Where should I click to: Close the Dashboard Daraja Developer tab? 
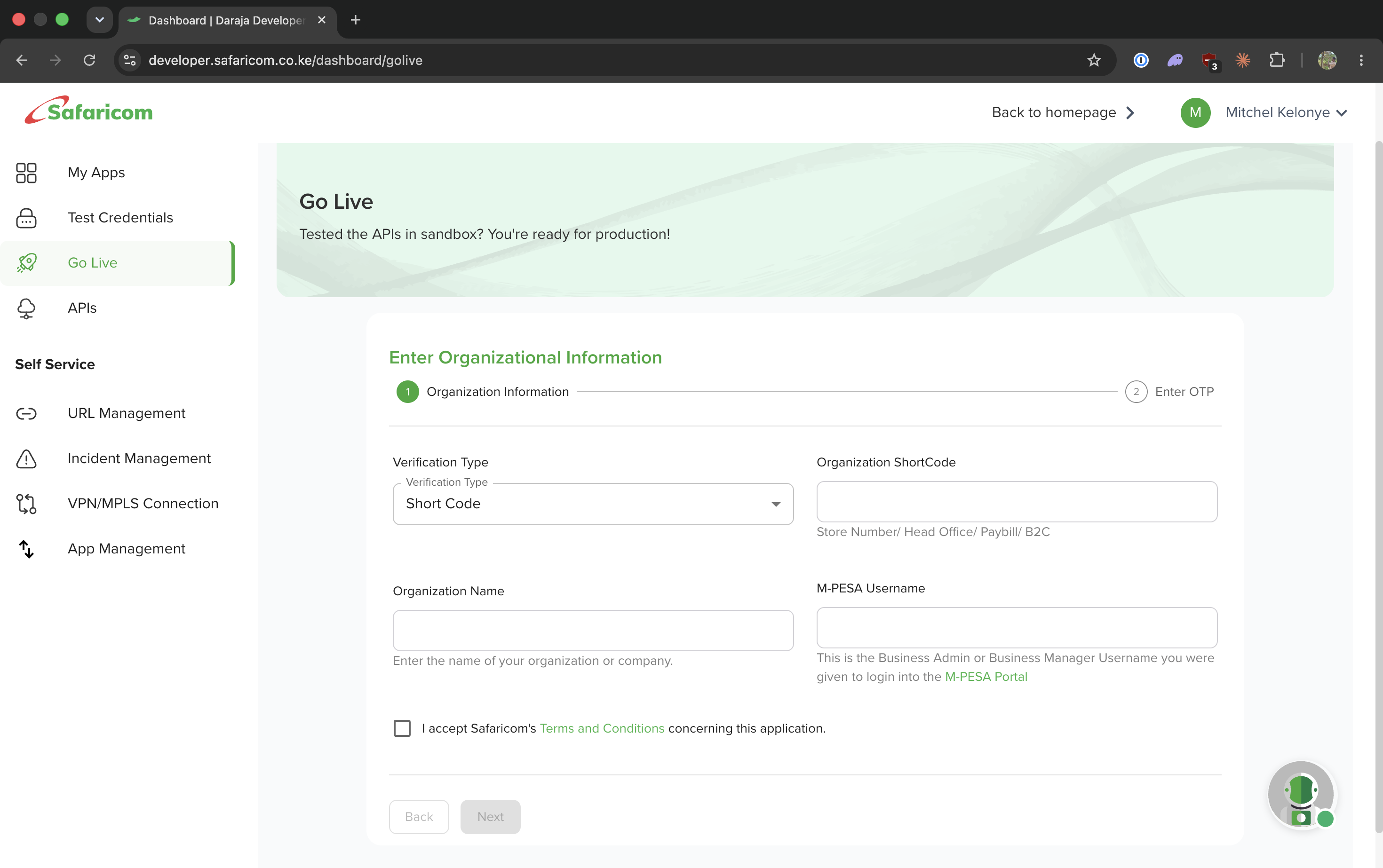coord(322,20)
